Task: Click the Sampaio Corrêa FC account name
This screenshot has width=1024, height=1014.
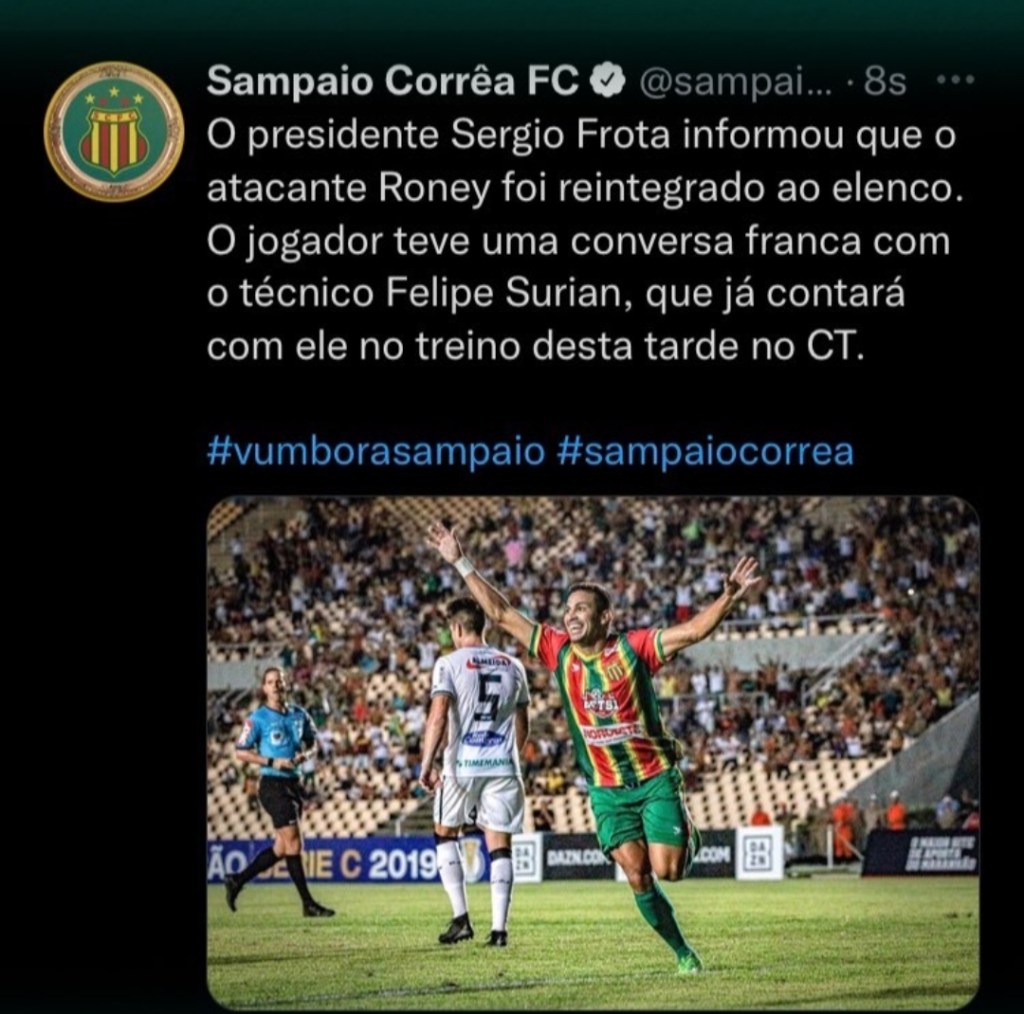Action: pos(393,81)
